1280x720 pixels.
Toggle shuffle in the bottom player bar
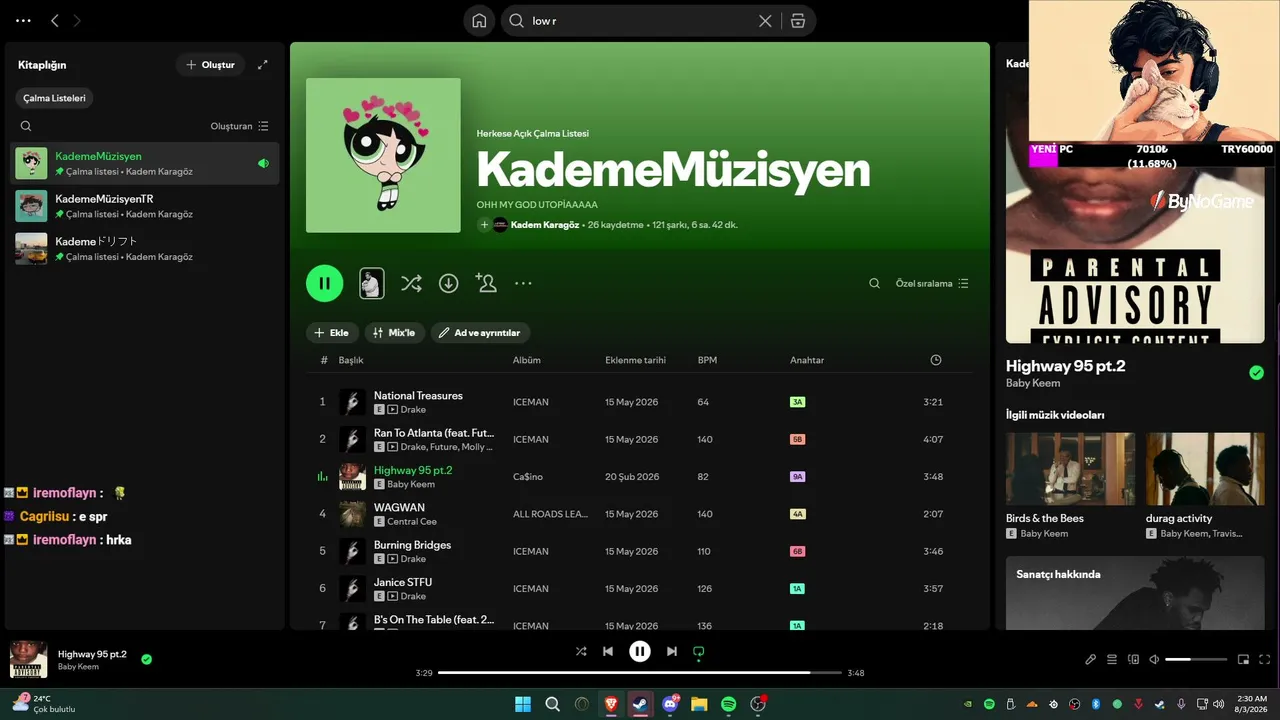point(581,652)
